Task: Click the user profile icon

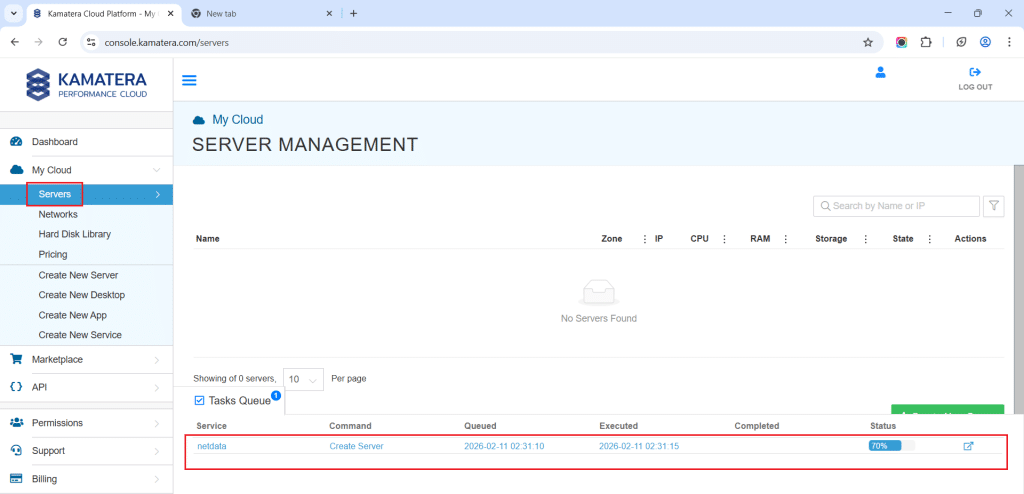Action: [x=880, y=73]
